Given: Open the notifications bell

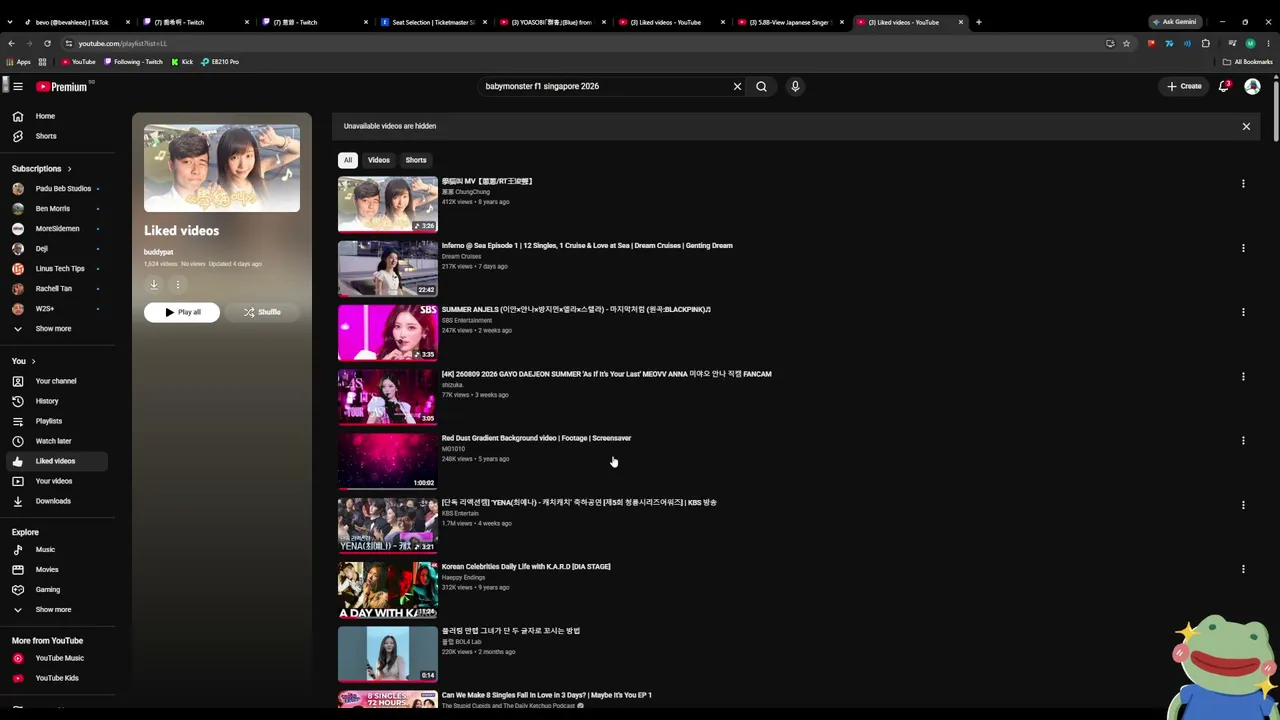Looking at the screenshot, I should pos(1224,87).
